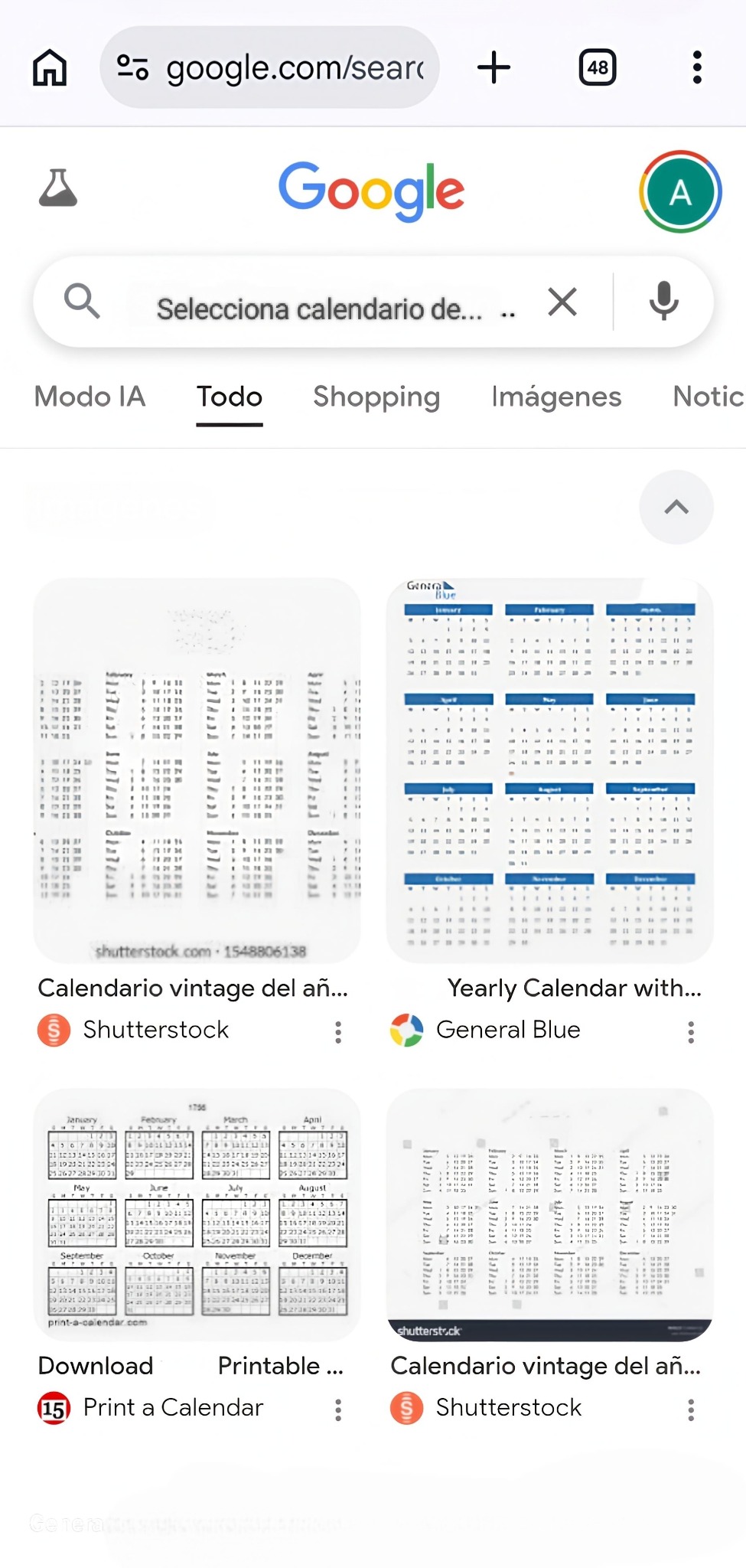This screenshot has width=746, height=1568.
Task: Start voice search with microphone icon
Action: tap(663, 302)
